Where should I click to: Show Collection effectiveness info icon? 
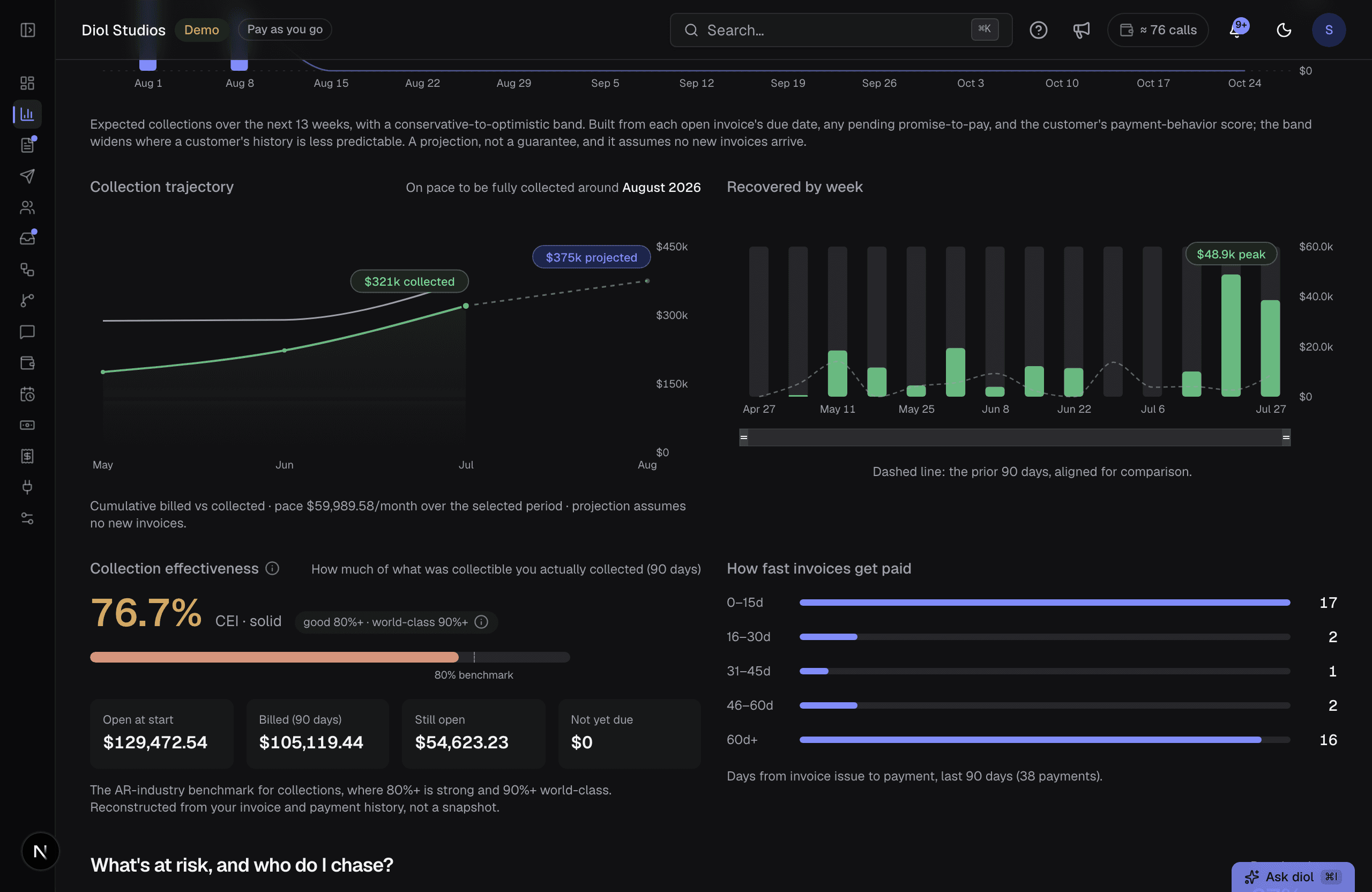pos(272,569)
